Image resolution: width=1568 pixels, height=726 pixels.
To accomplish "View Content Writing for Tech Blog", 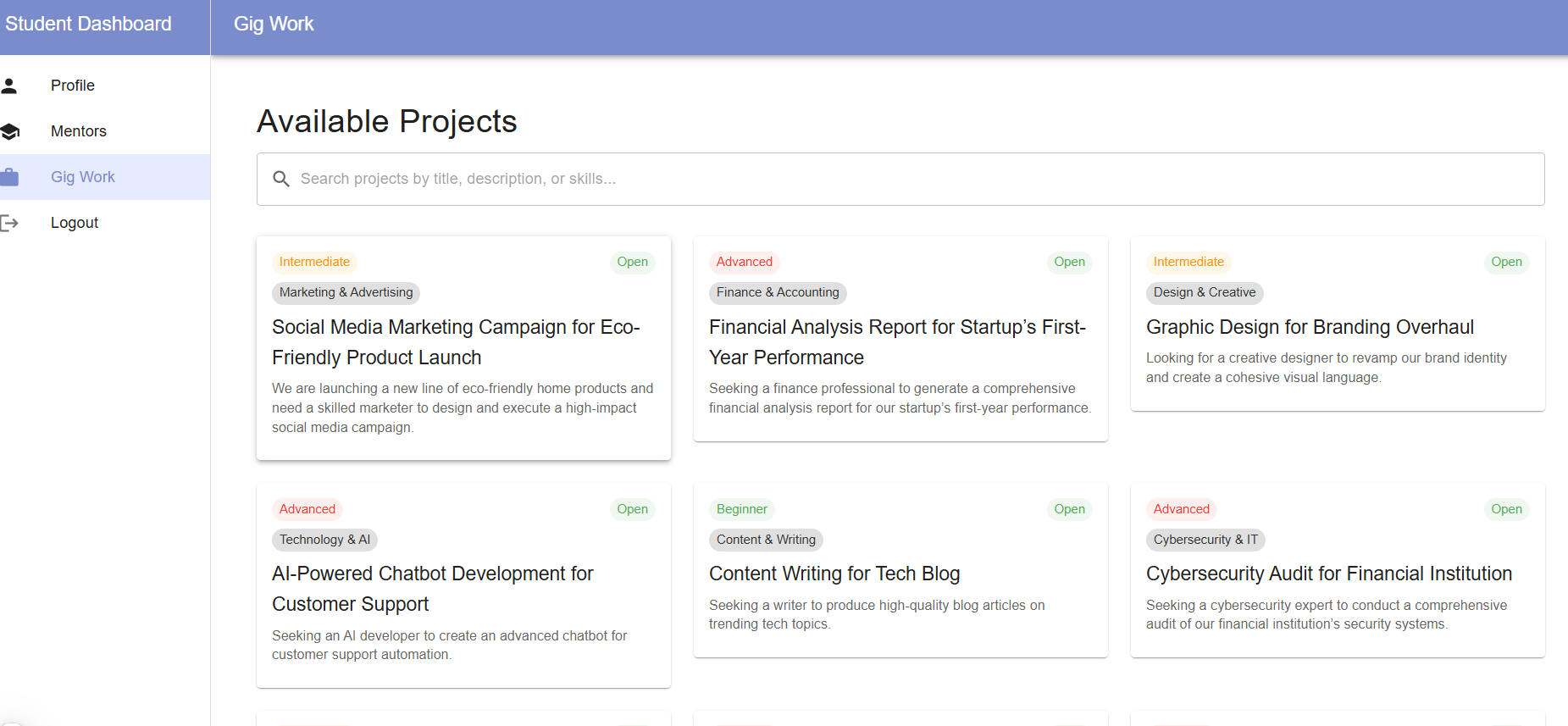I will tap(834, 574).
